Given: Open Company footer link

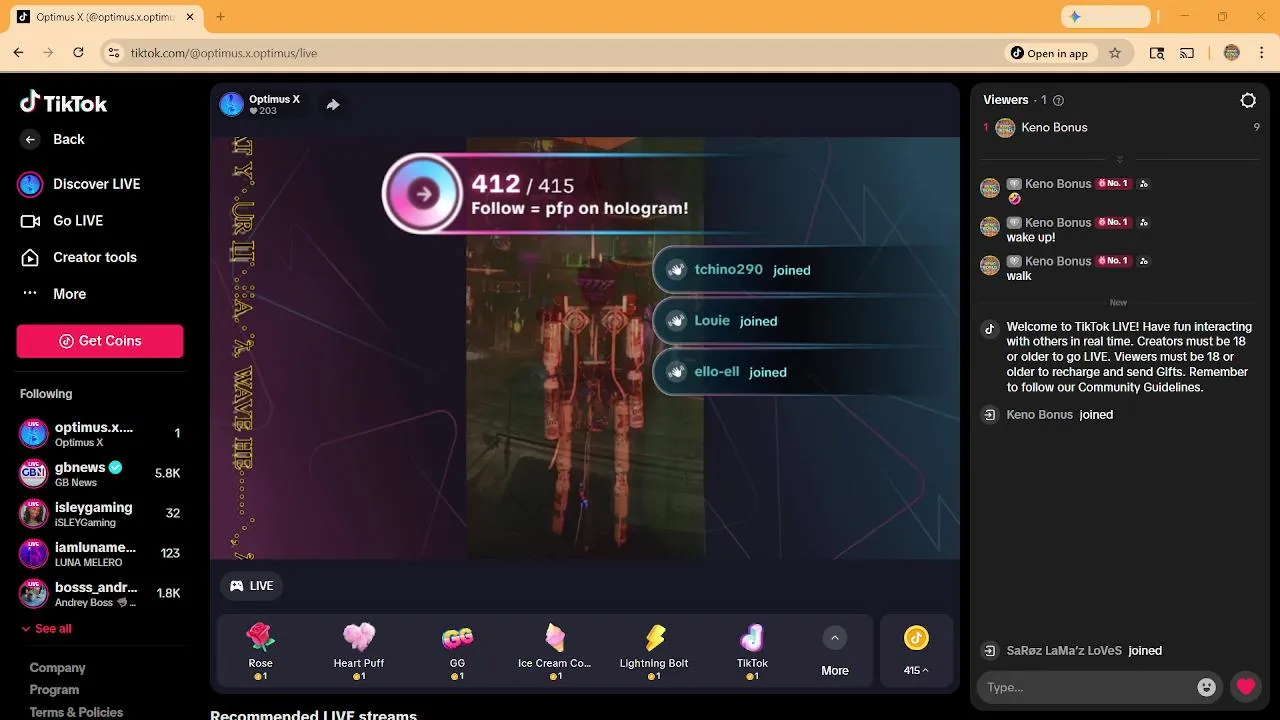Looking at the screenshot, I should [57, 668].
